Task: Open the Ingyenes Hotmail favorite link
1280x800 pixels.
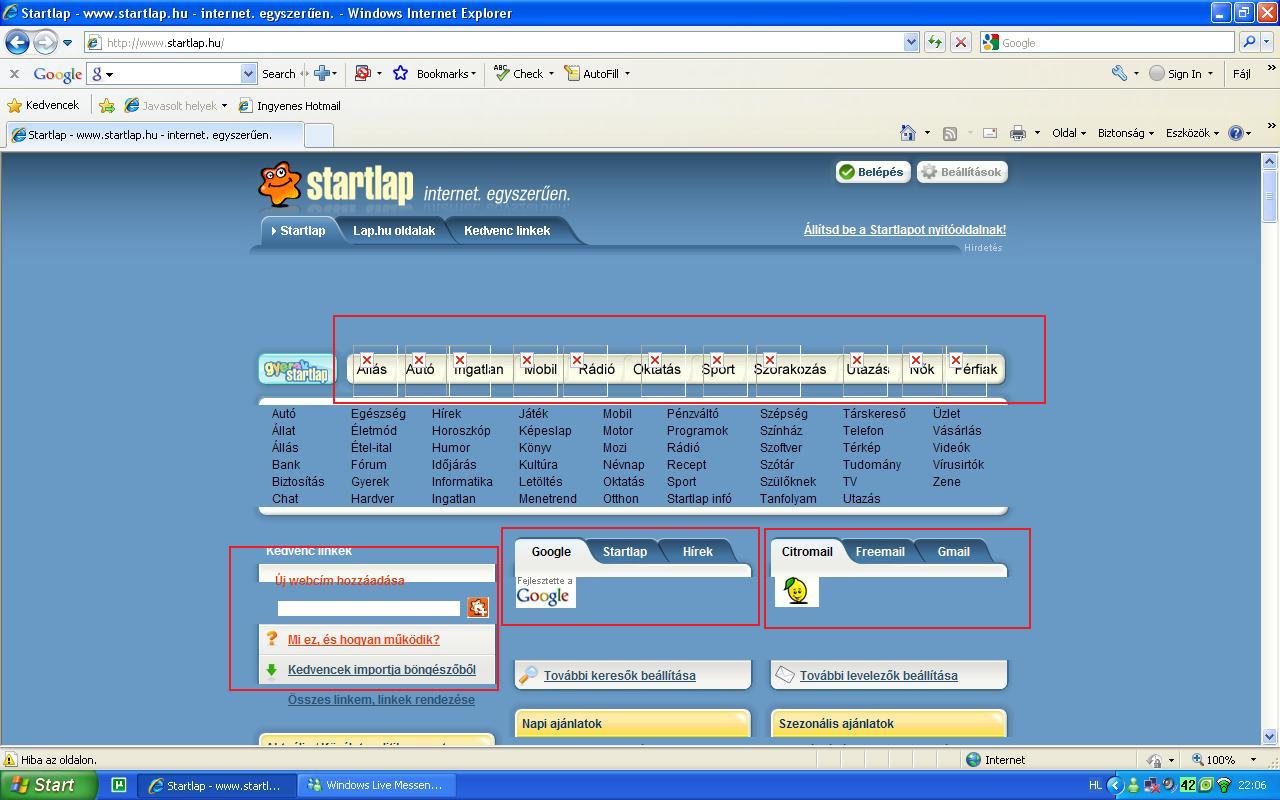Action: pyautogui.click(x=289, y=105)
